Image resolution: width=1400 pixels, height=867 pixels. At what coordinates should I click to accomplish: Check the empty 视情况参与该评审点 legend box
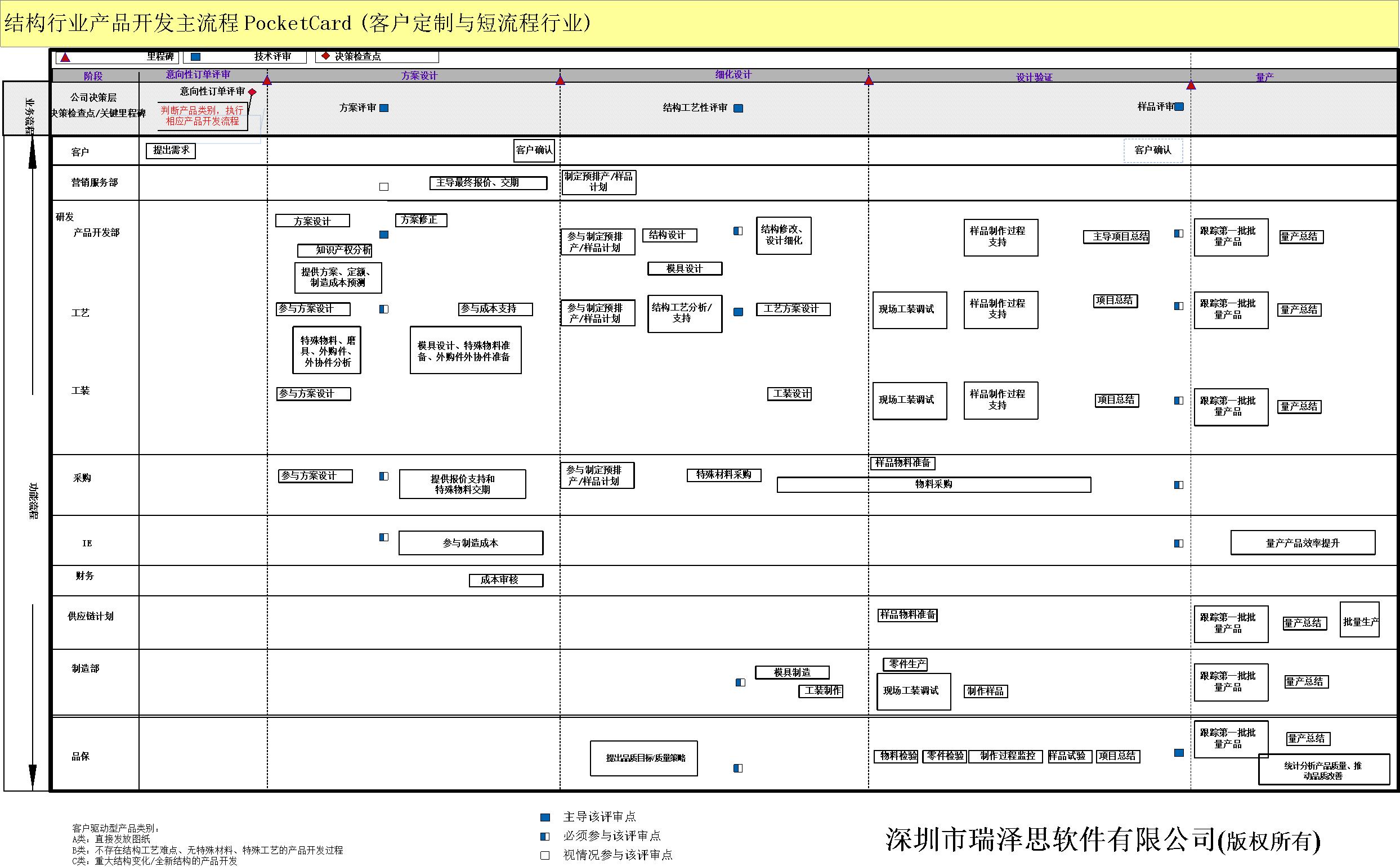(545, 856)
